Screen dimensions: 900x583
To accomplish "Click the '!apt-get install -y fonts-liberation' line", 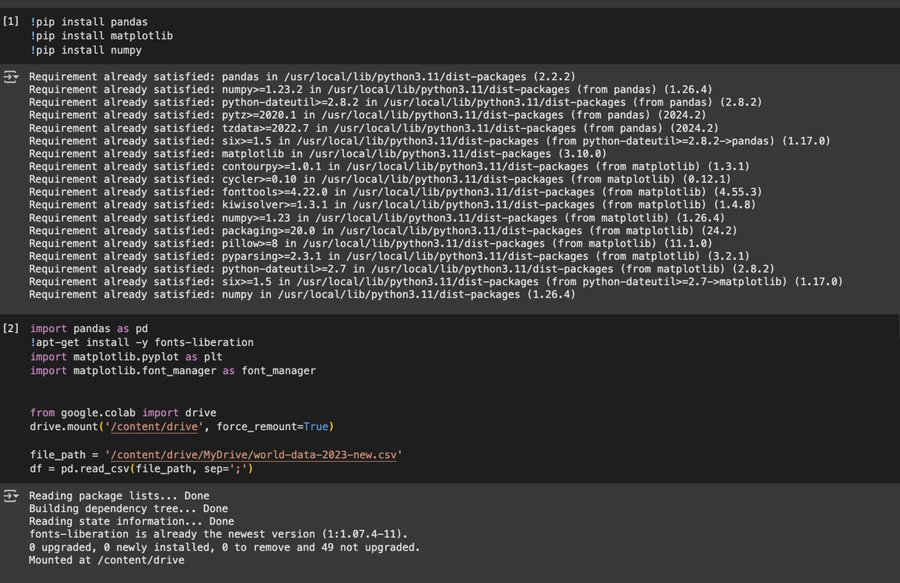I will 141,342.
